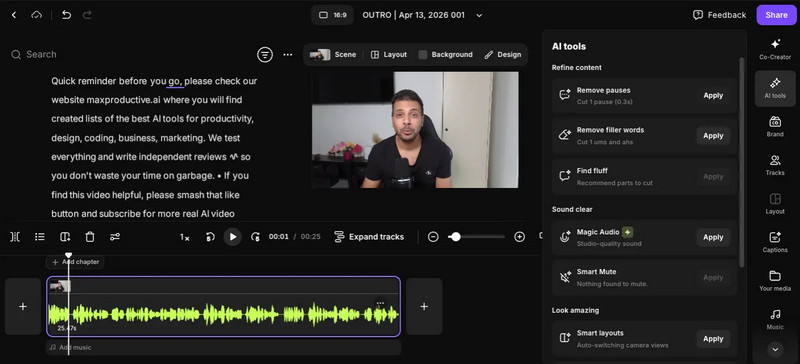800x364 pixels.
Task: Open the Music sidebar panel
Action: tap(774, 320)
